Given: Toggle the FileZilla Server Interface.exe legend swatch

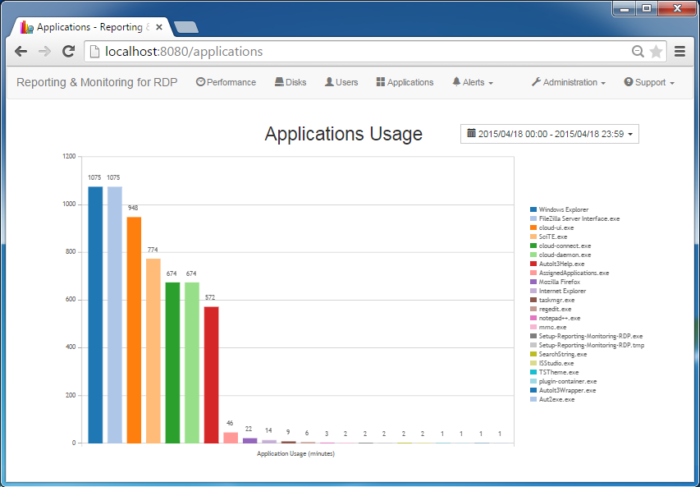Looking at the screenshot, I should tap(533, 218).
